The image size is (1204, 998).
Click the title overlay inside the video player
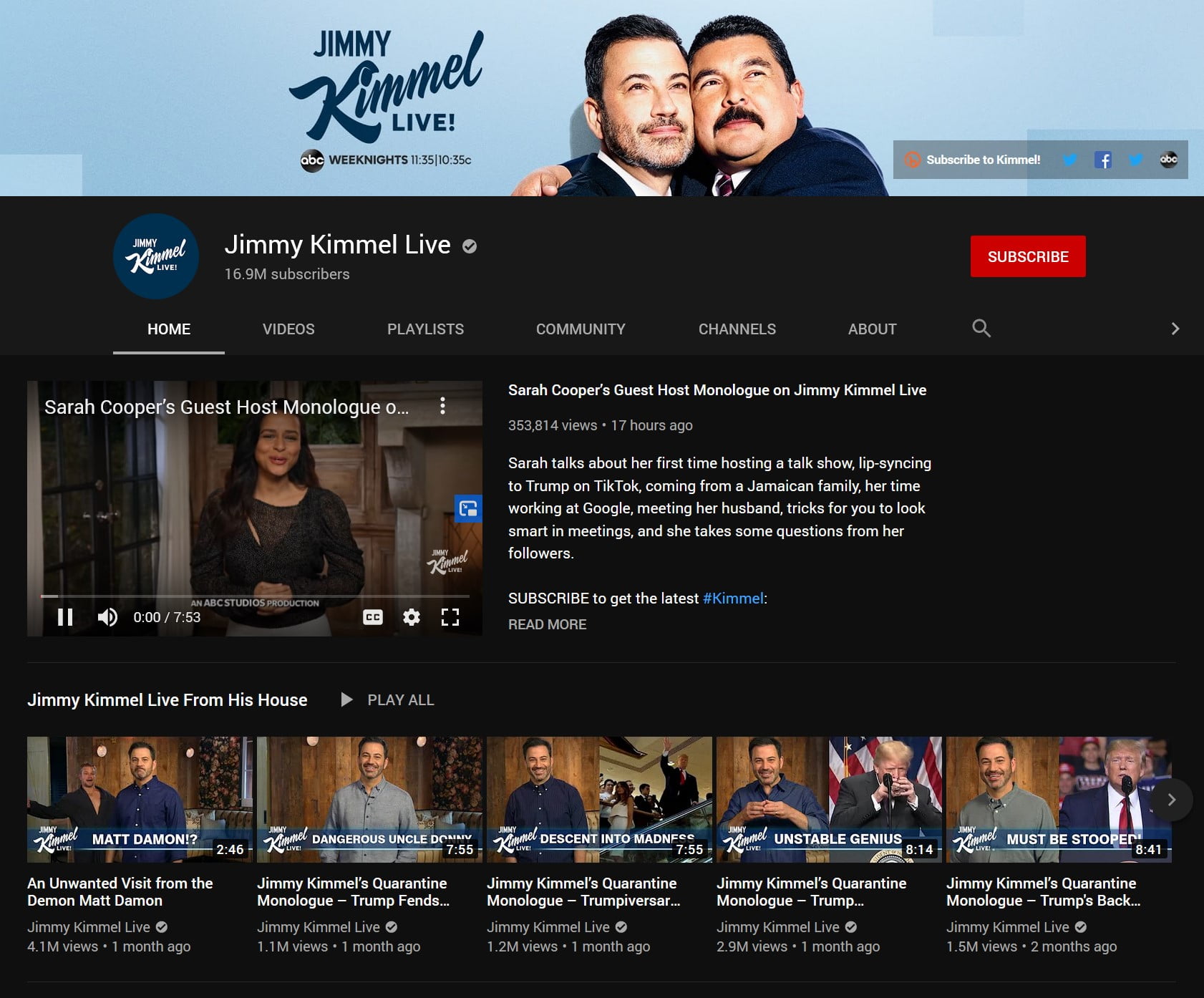(x=226, y=407)
